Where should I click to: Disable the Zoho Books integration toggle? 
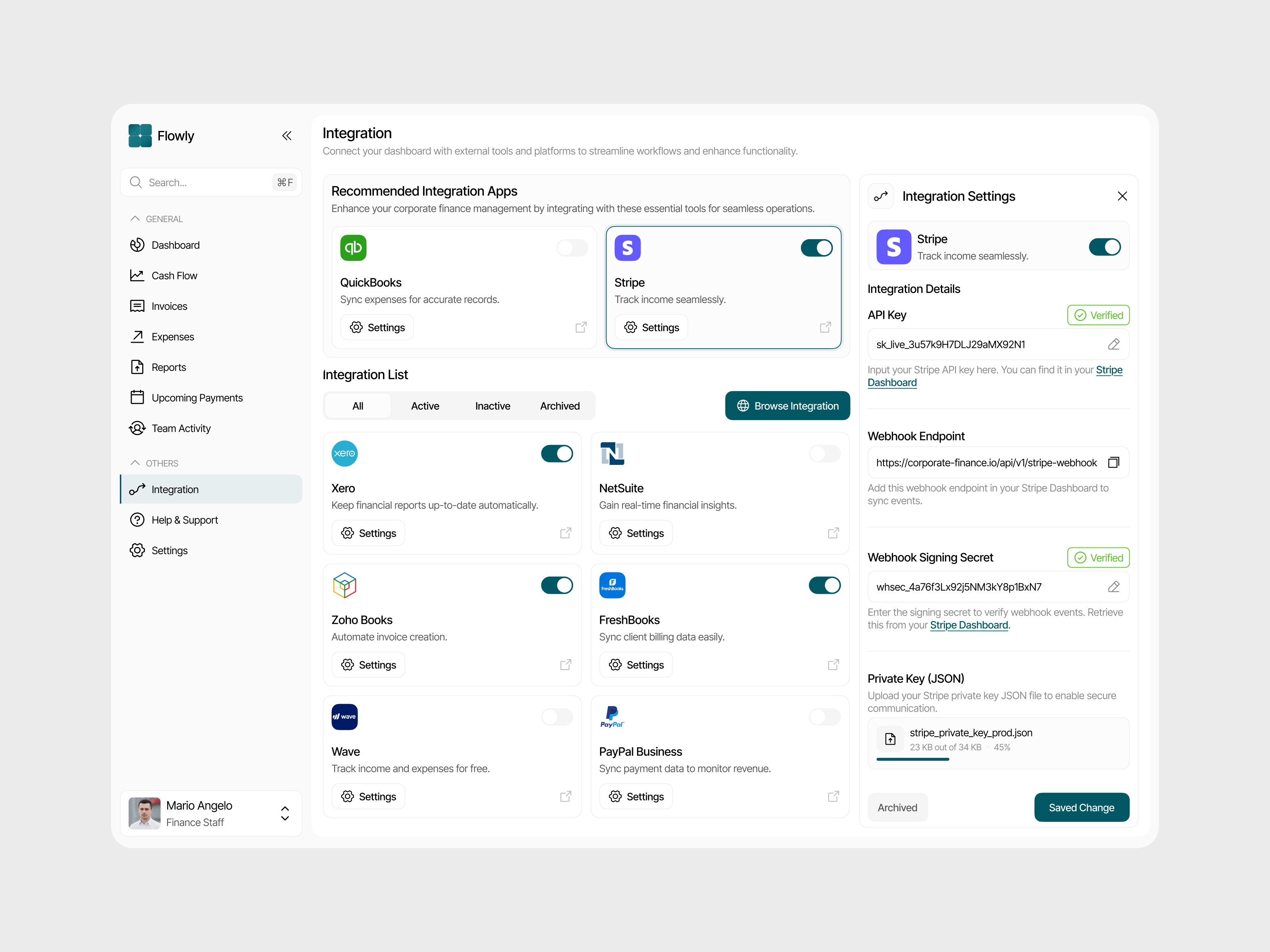(x=556, y=585)
